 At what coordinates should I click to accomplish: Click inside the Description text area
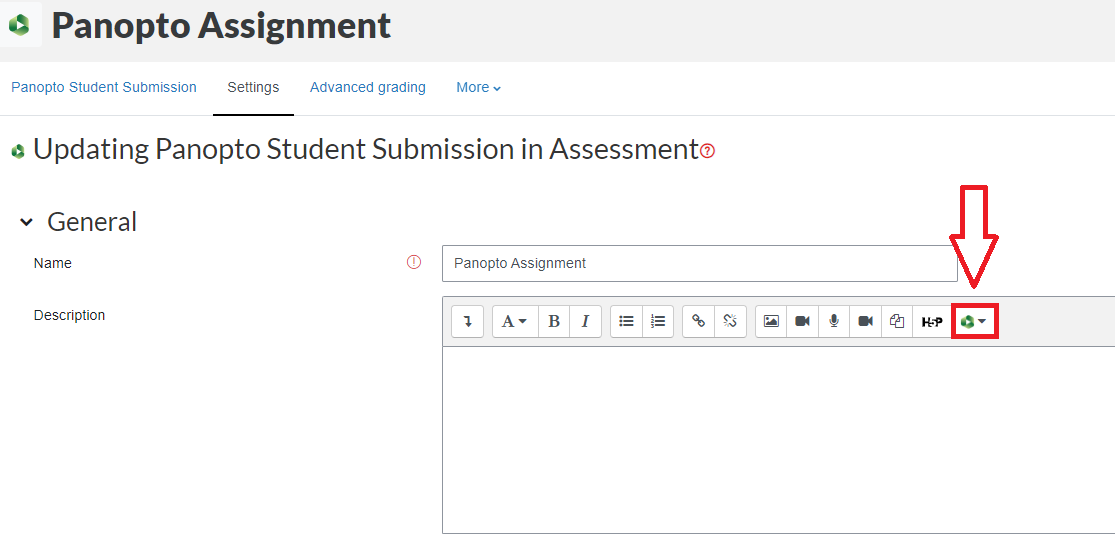(x=779, y=439)
